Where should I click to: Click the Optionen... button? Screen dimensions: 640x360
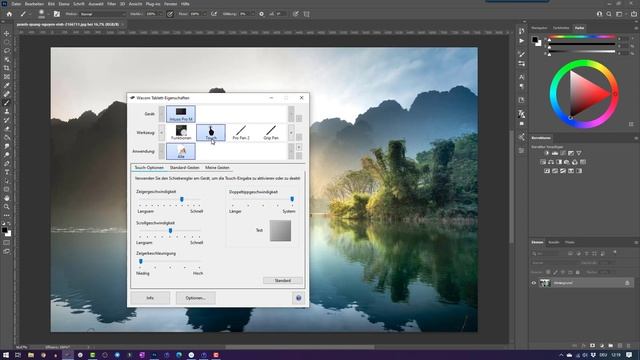click(196, 298)
